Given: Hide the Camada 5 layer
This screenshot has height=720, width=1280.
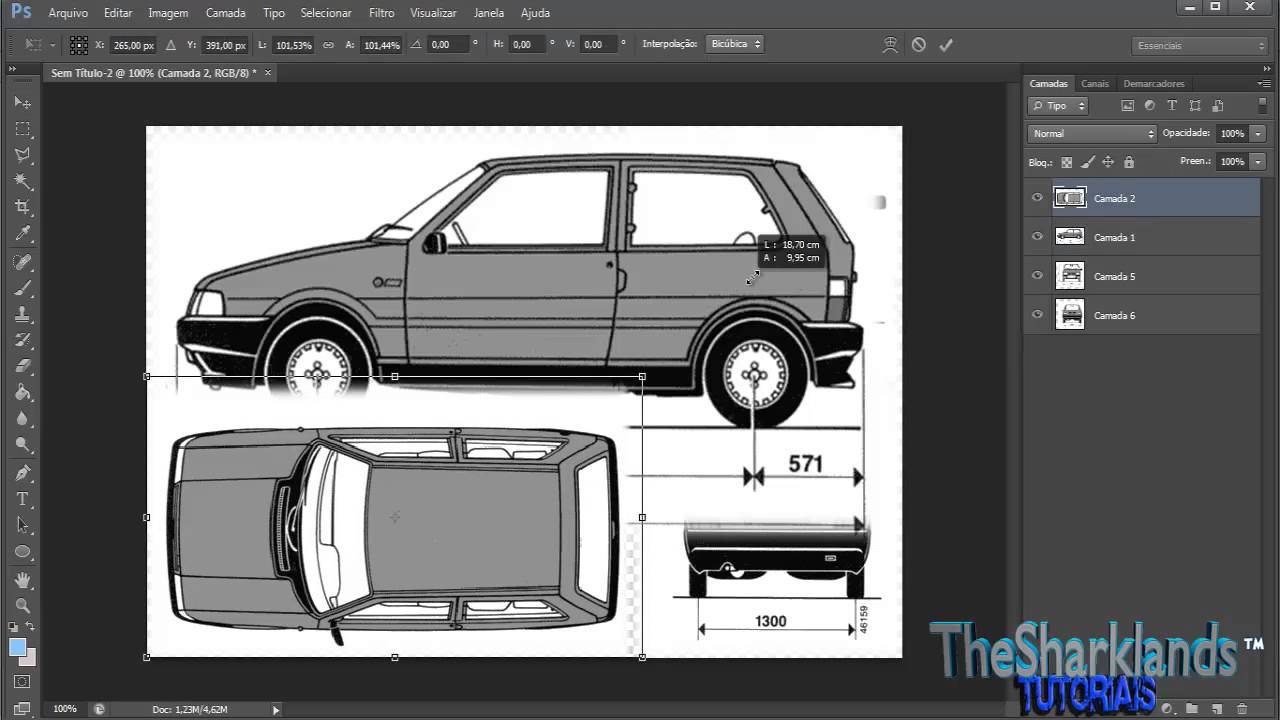Looking at the screenshot, I should tap(1037, 276).
